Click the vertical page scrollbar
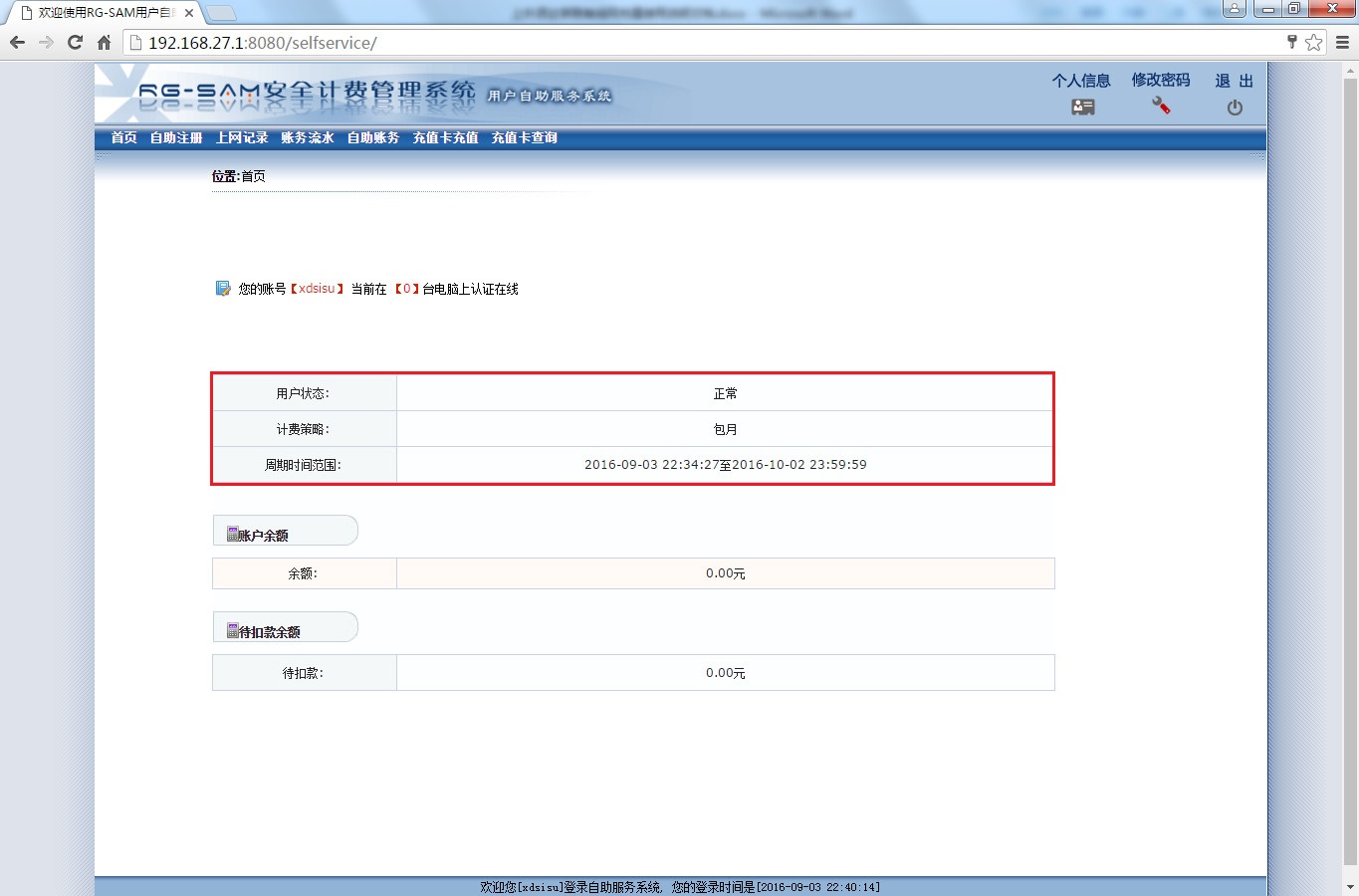The height and width of the screenshot is (896, 1359). tap(1350, 468)
